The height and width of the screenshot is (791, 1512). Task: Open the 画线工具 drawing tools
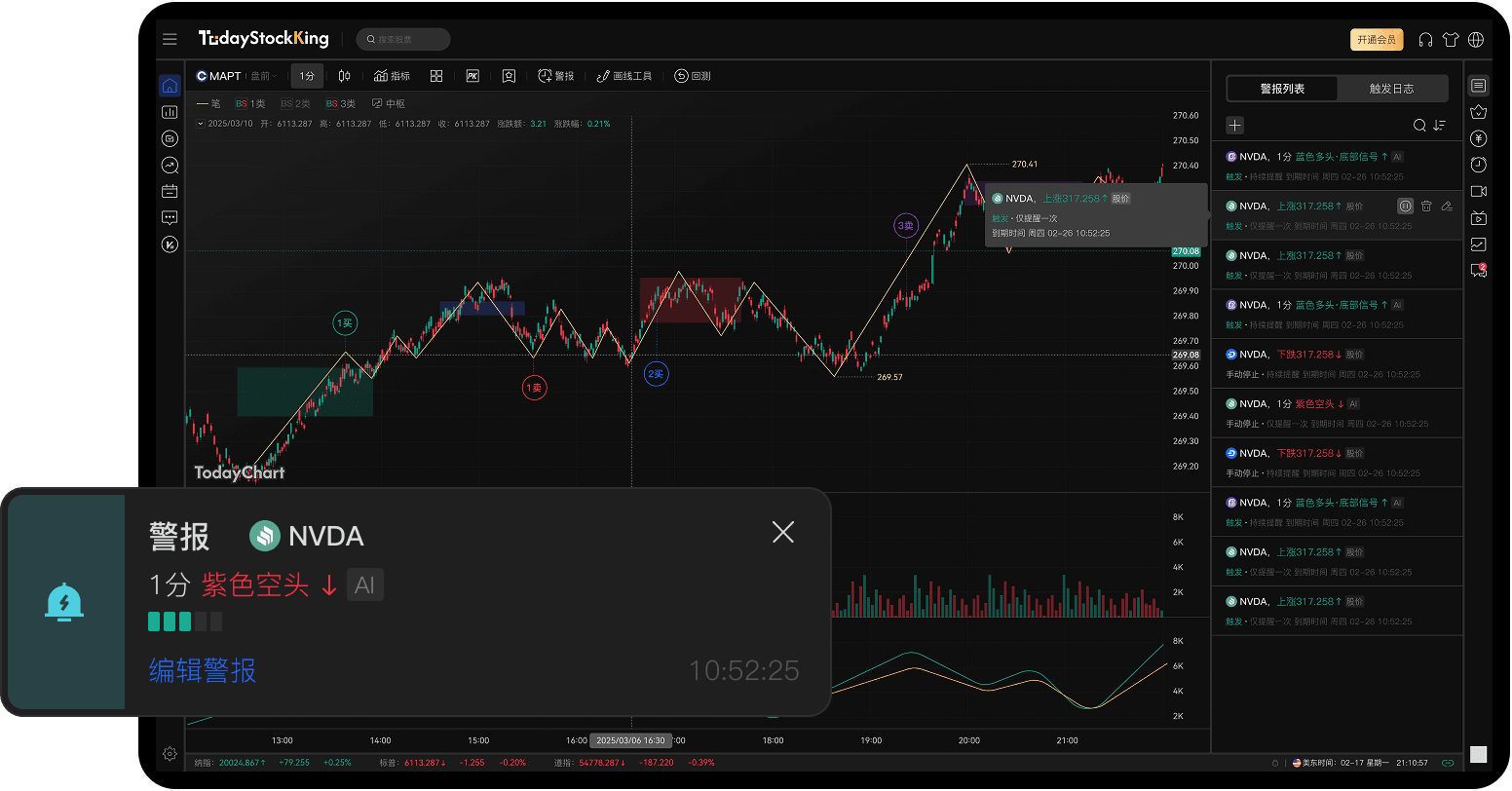coord(624,76)
